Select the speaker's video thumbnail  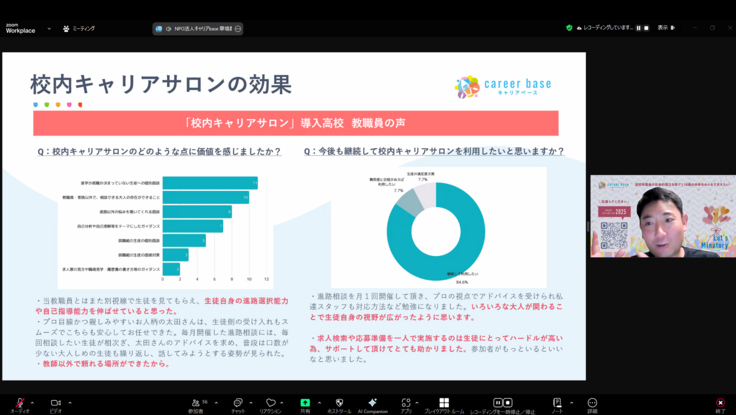tap(662, 217)
